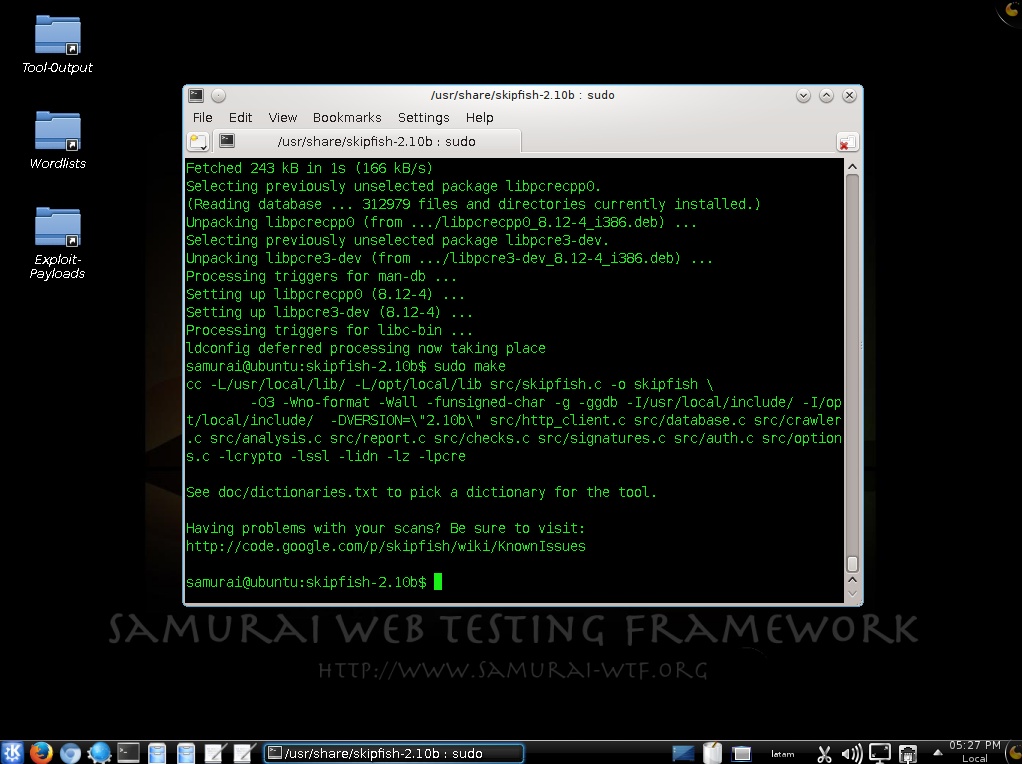1022x764 pixels.
Task: Open the first file cabinet icon in the taskbar
Action: tap(156, 753)
